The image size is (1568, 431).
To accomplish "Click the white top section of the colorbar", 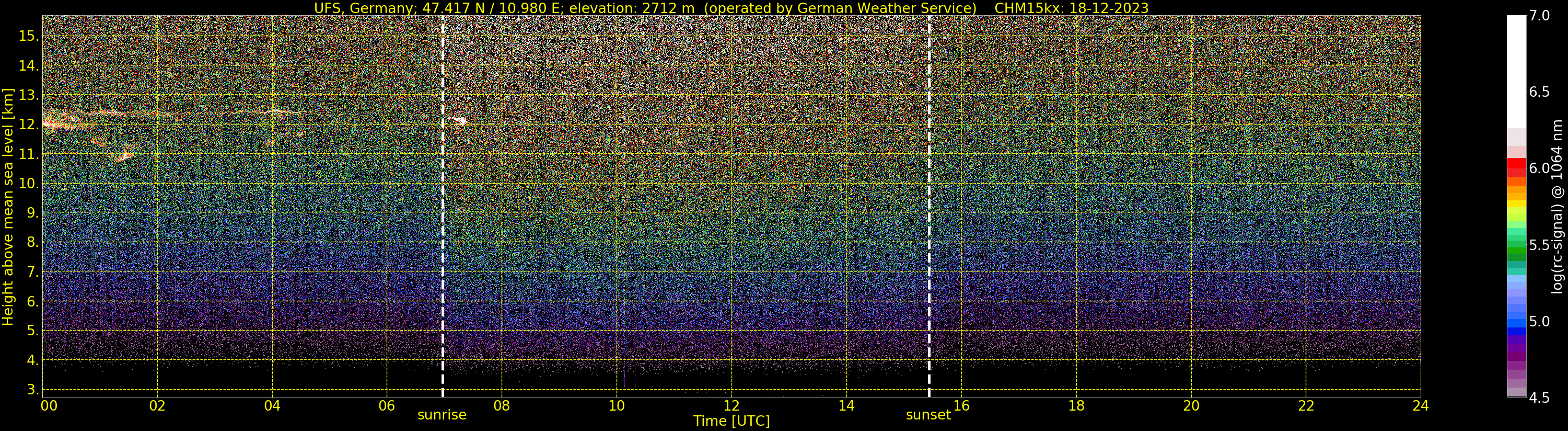I will point(1517,71).
